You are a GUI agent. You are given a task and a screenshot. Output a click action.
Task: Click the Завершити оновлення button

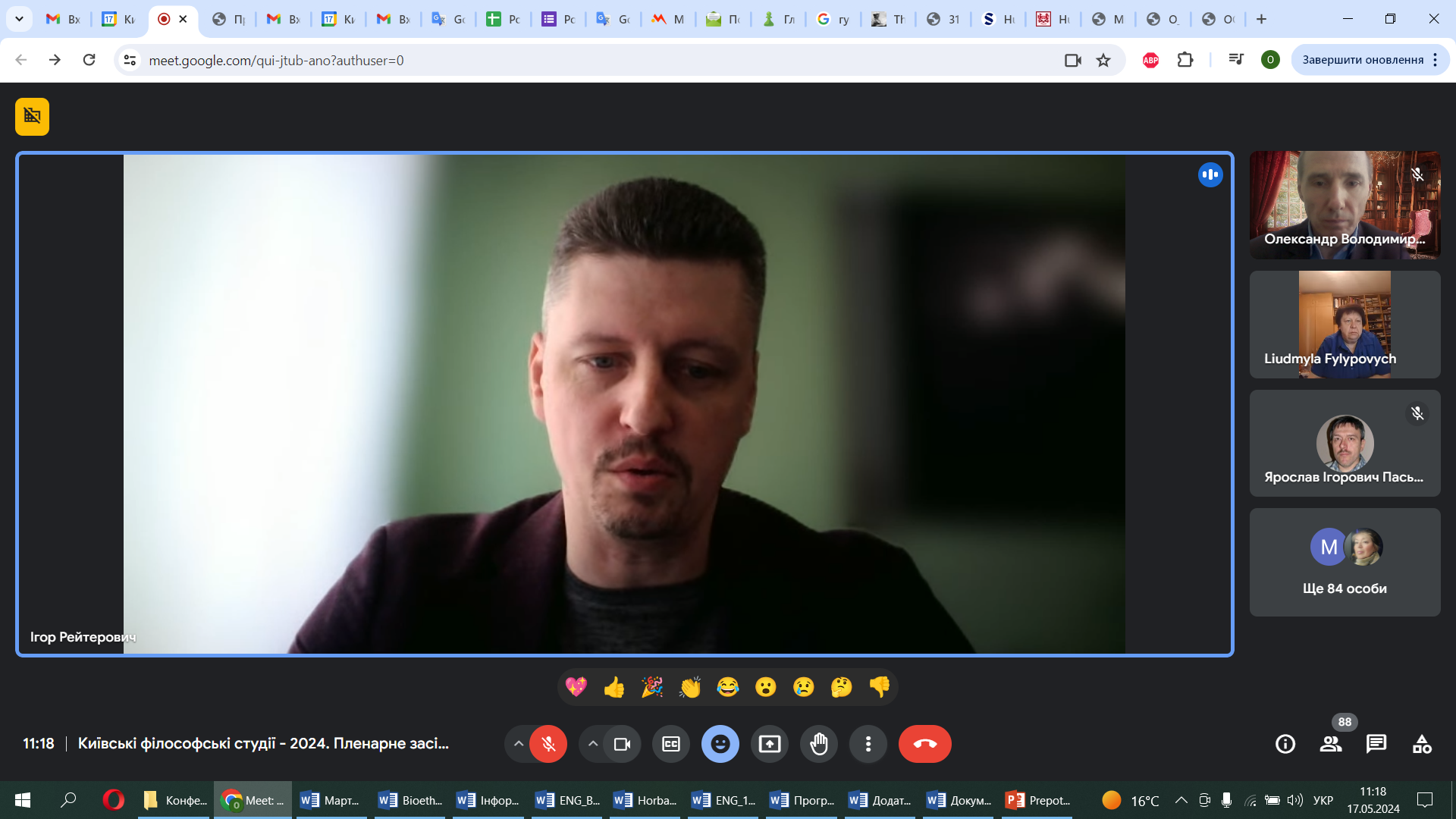(x=1362, y=60)
